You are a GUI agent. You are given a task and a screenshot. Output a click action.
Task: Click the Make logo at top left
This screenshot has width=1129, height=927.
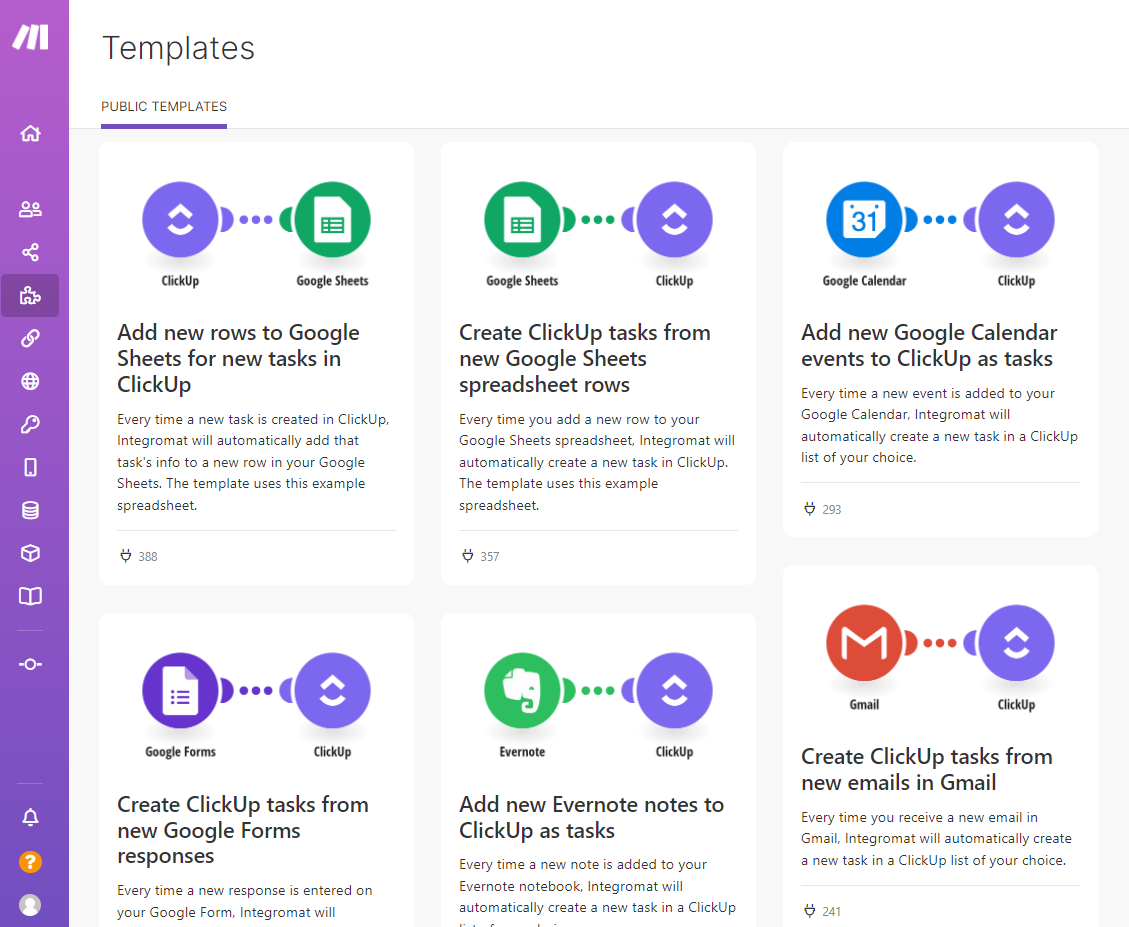click(x=30, y=38)
